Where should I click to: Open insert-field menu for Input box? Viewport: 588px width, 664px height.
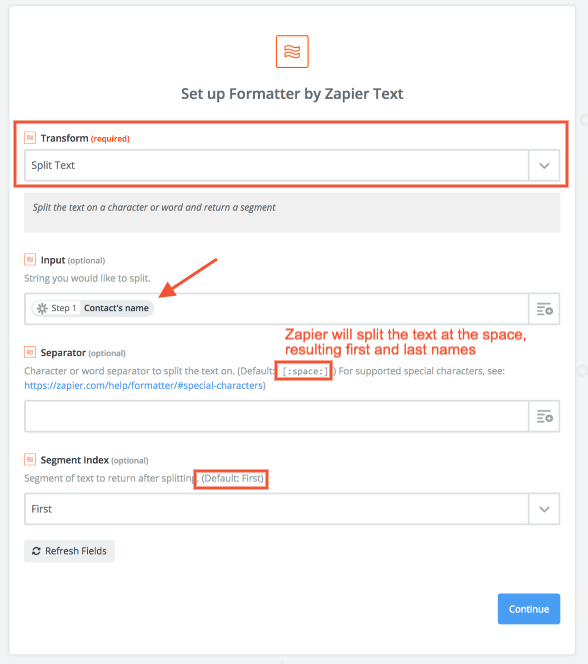pyautogui.click(x=544, y=309)
